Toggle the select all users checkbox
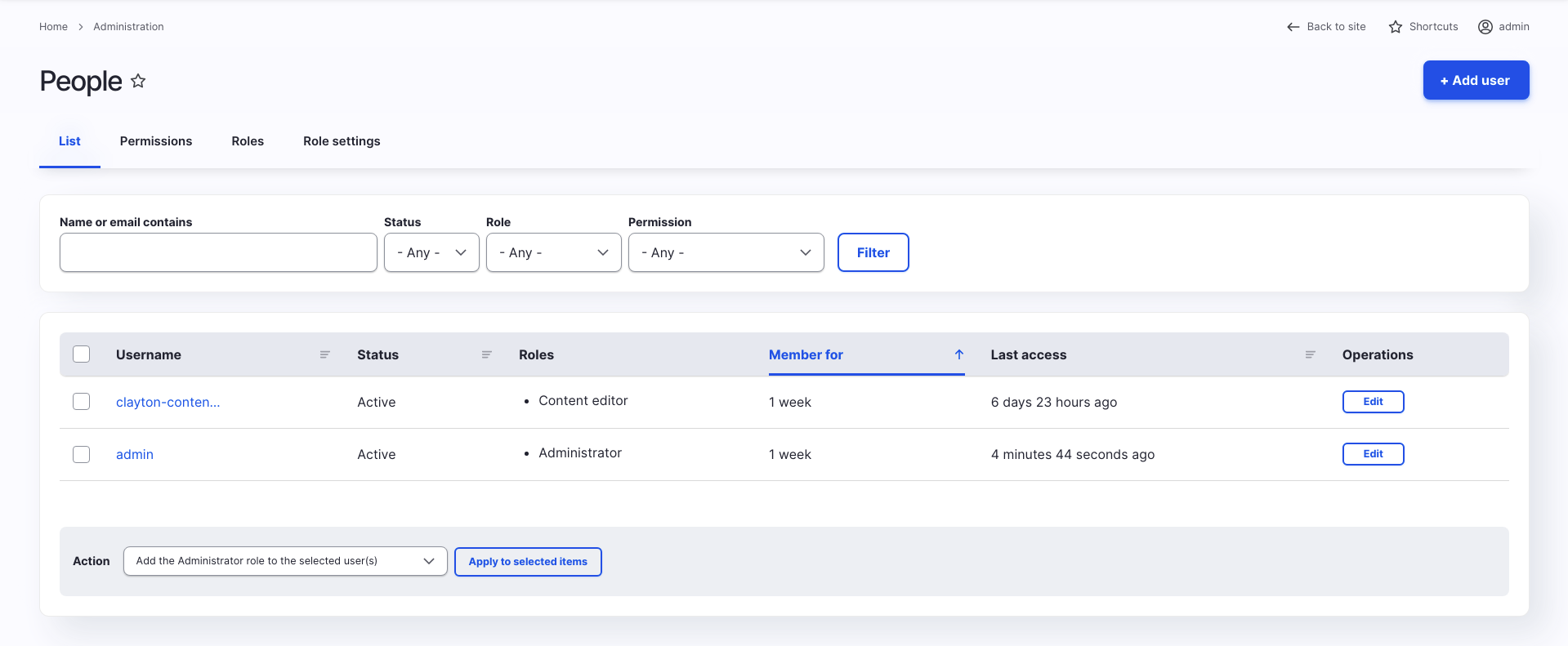 (x=82, y=354)
